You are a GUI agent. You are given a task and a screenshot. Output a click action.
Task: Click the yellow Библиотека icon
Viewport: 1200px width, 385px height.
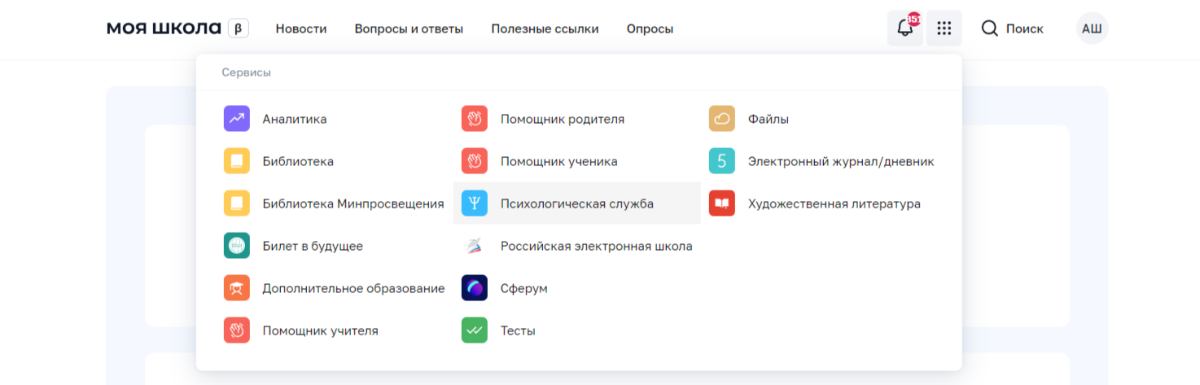236,161
